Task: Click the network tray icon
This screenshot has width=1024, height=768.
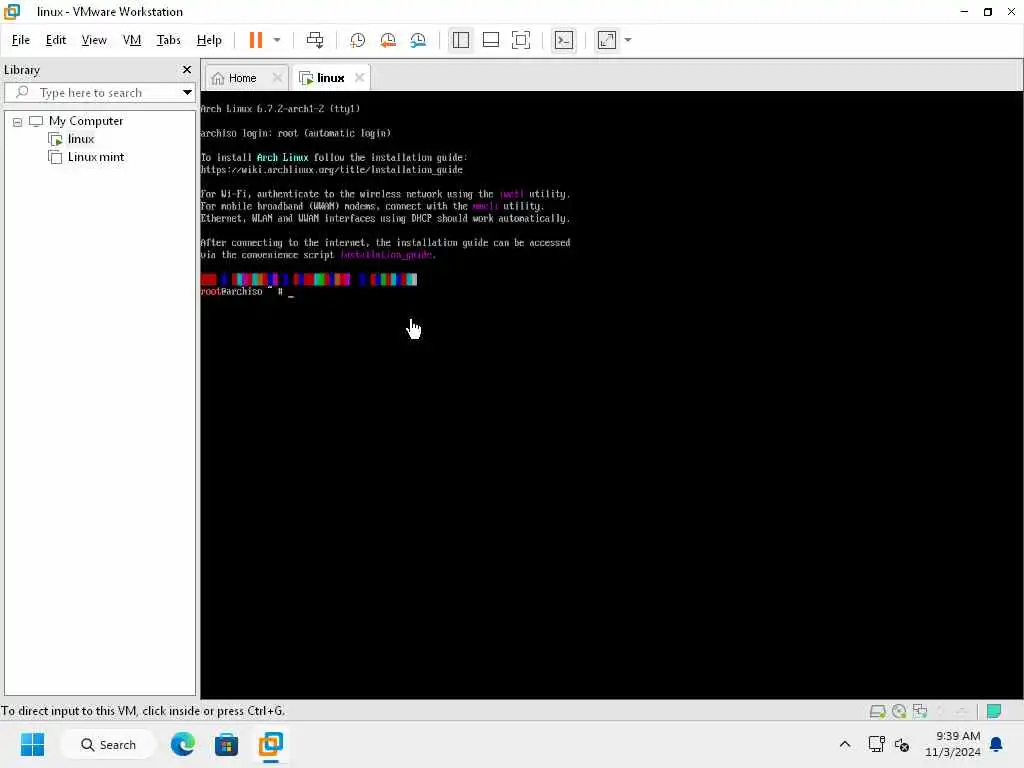Action: pyautogui.click(x=876, y=744)
